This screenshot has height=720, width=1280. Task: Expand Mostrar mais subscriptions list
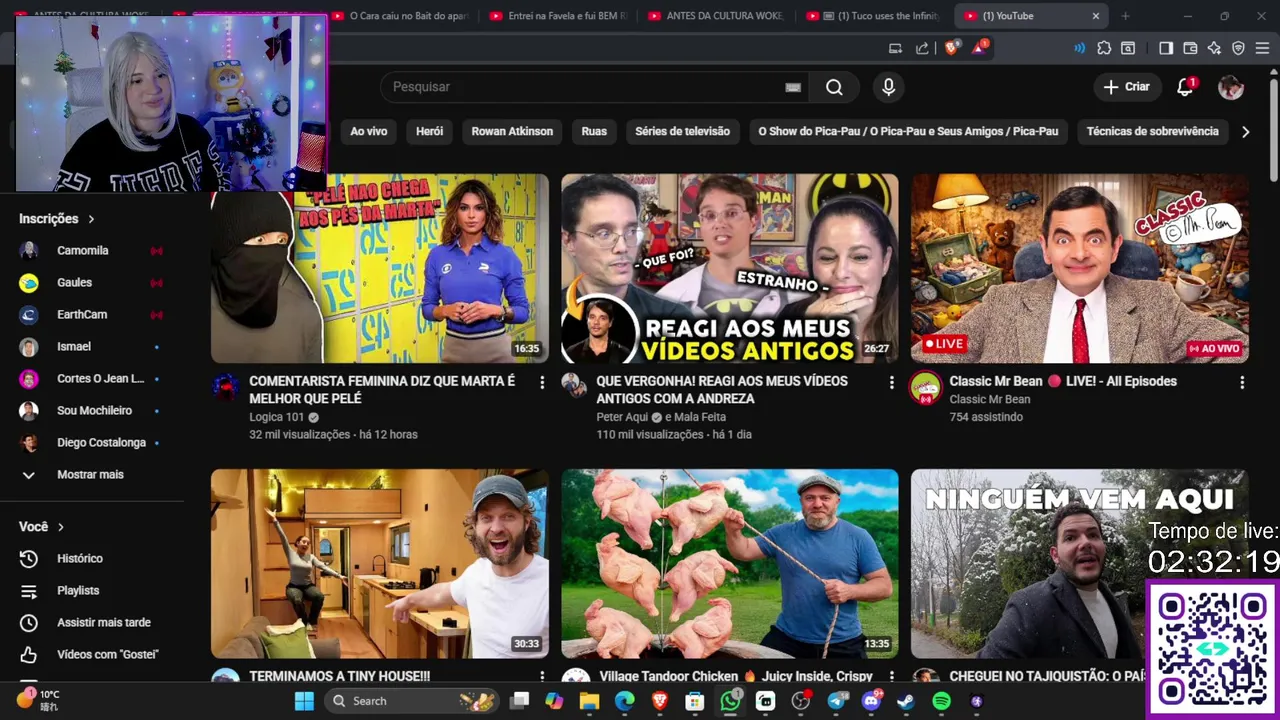(x=90, y=475)
